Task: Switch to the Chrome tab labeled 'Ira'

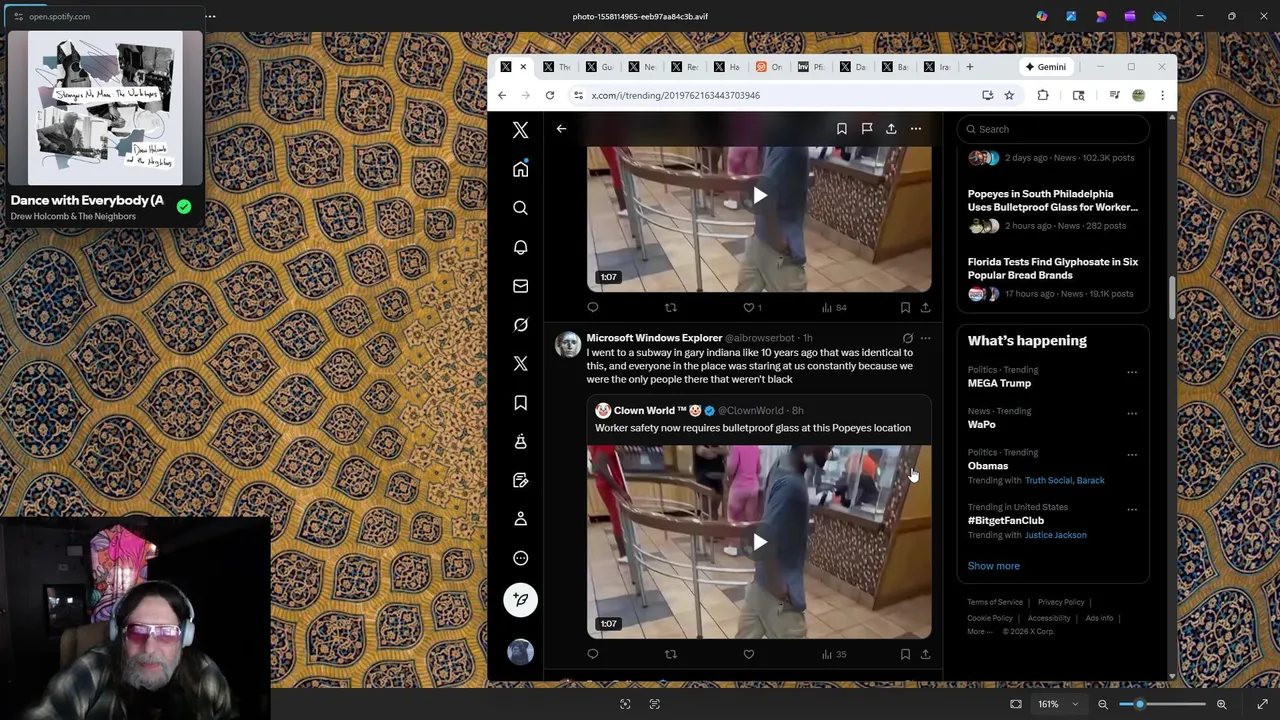Action: [937, 67]
